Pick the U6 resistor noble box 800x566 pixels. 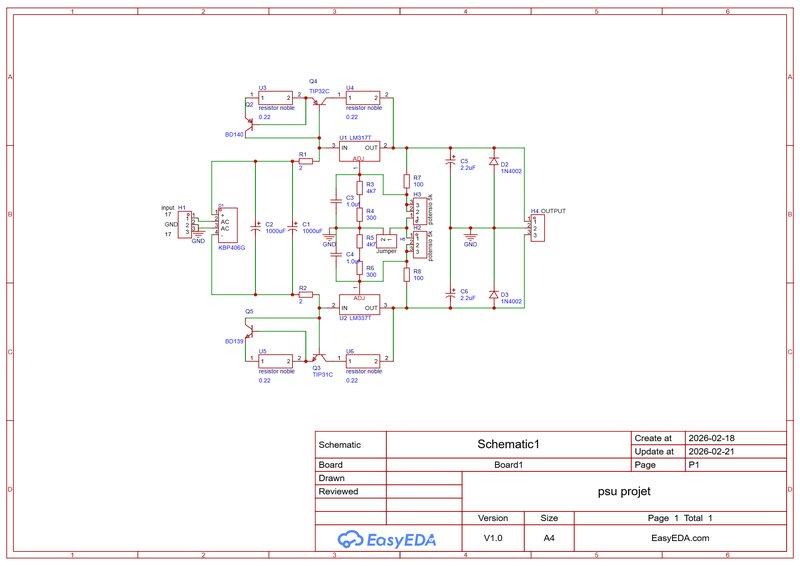(x=363, y=361)
